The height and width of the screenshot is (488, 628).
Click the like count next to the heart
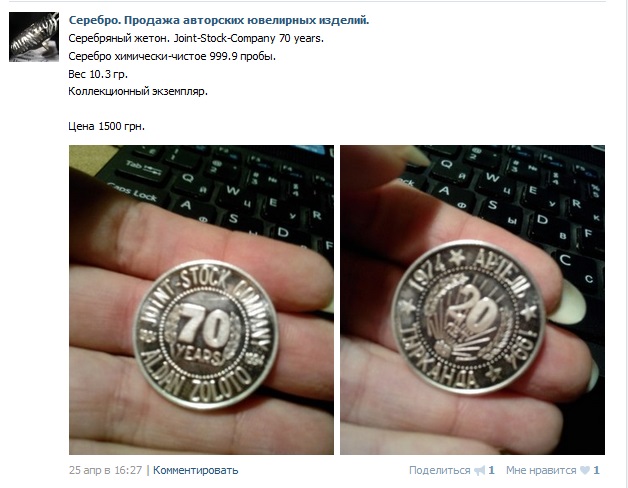coord(596,470)
